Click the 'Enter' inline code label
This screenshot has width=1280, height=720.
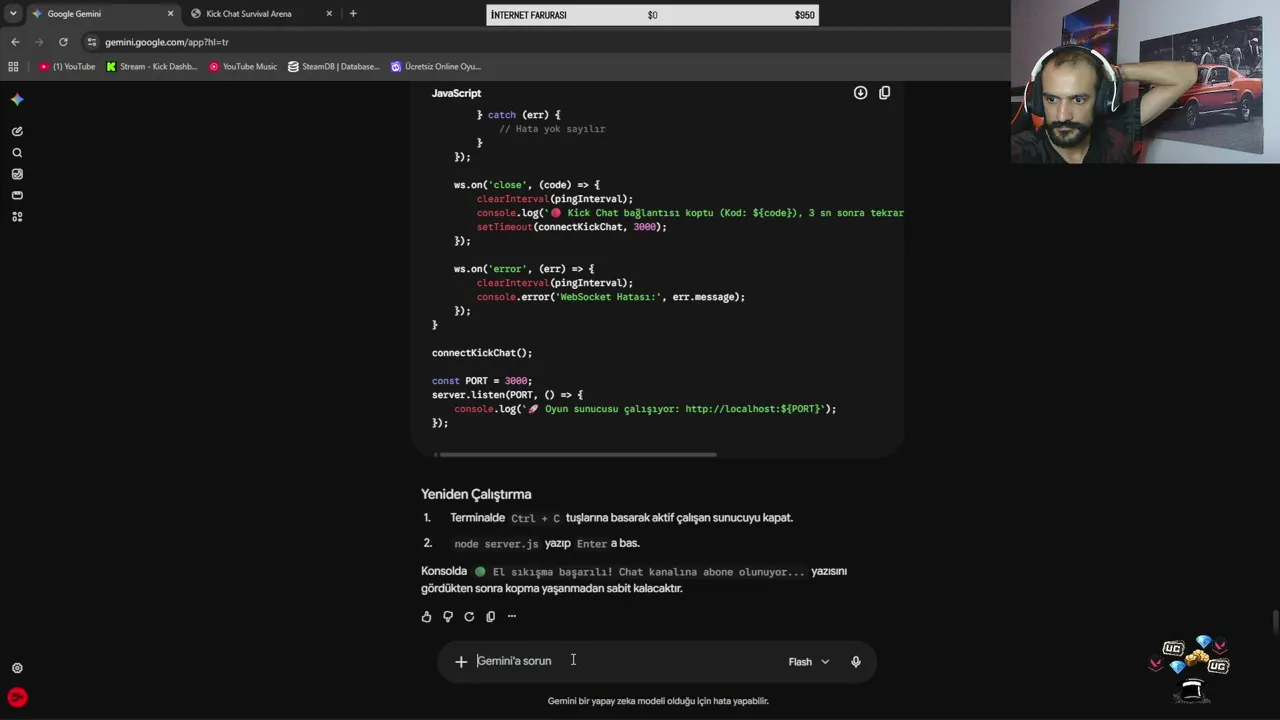pyautogui.click(x=592, y=544)
